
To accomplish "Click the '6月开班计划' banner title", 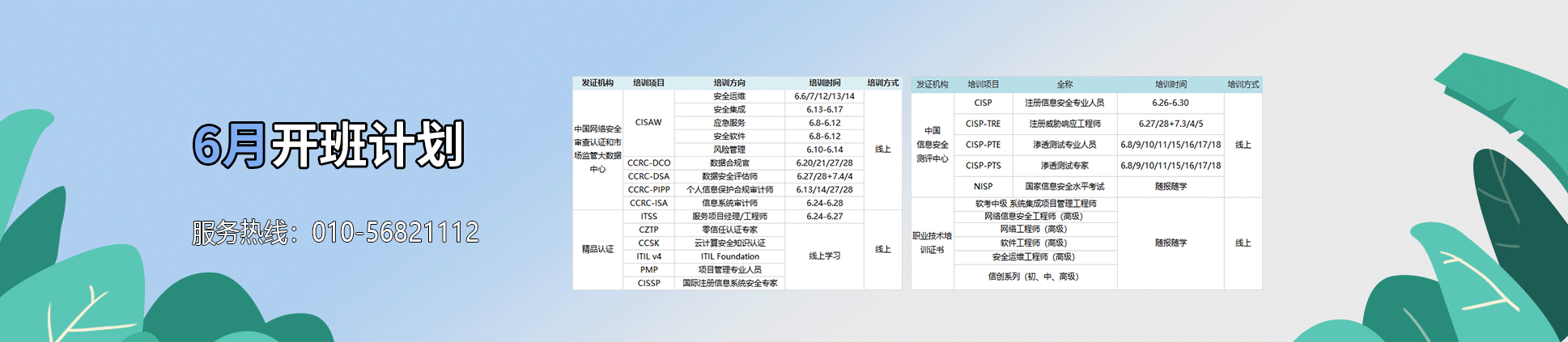I will (x=328, y=146).
